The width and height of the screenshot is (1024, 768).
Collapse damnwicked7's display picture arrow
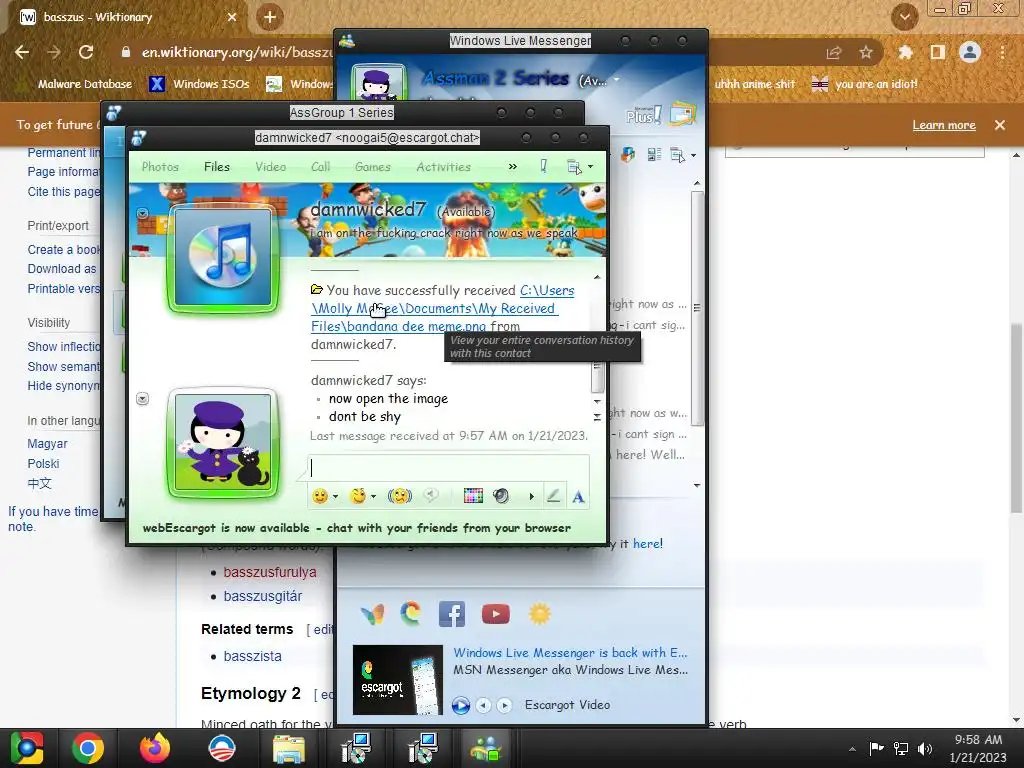[x=142, y=214]
